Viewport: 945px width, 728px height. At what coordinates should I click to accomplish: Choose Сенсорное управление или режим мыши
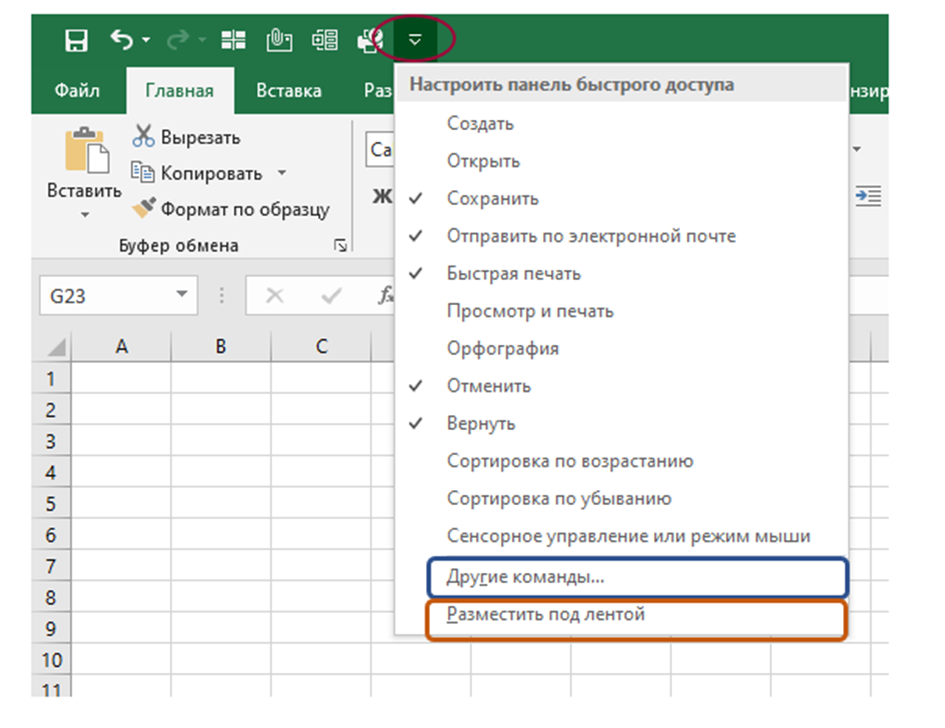tap(622, 536)
